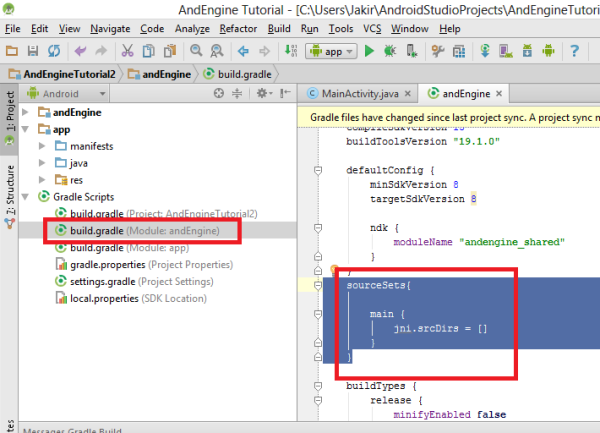Open the Refactor menu
This screenshot has width=600, height=433.
(x=237, y=29)
